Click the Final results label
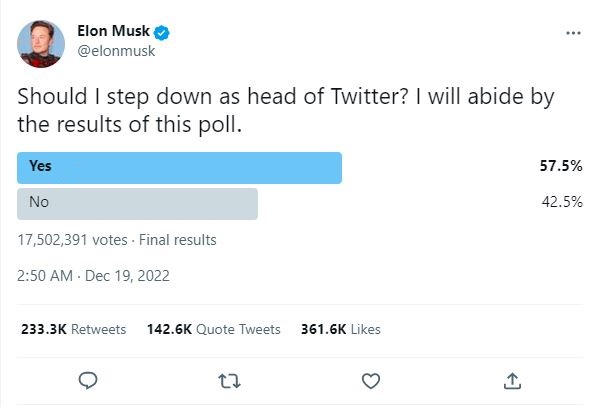This screenshot has height=407, width=597. (x=177, y=240)
